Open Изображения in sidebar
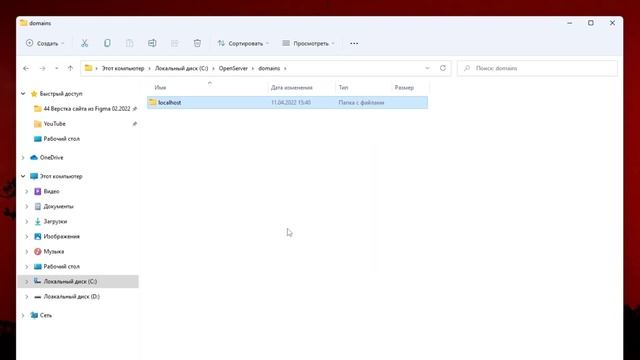640x360 pixels. click(62, 237)
